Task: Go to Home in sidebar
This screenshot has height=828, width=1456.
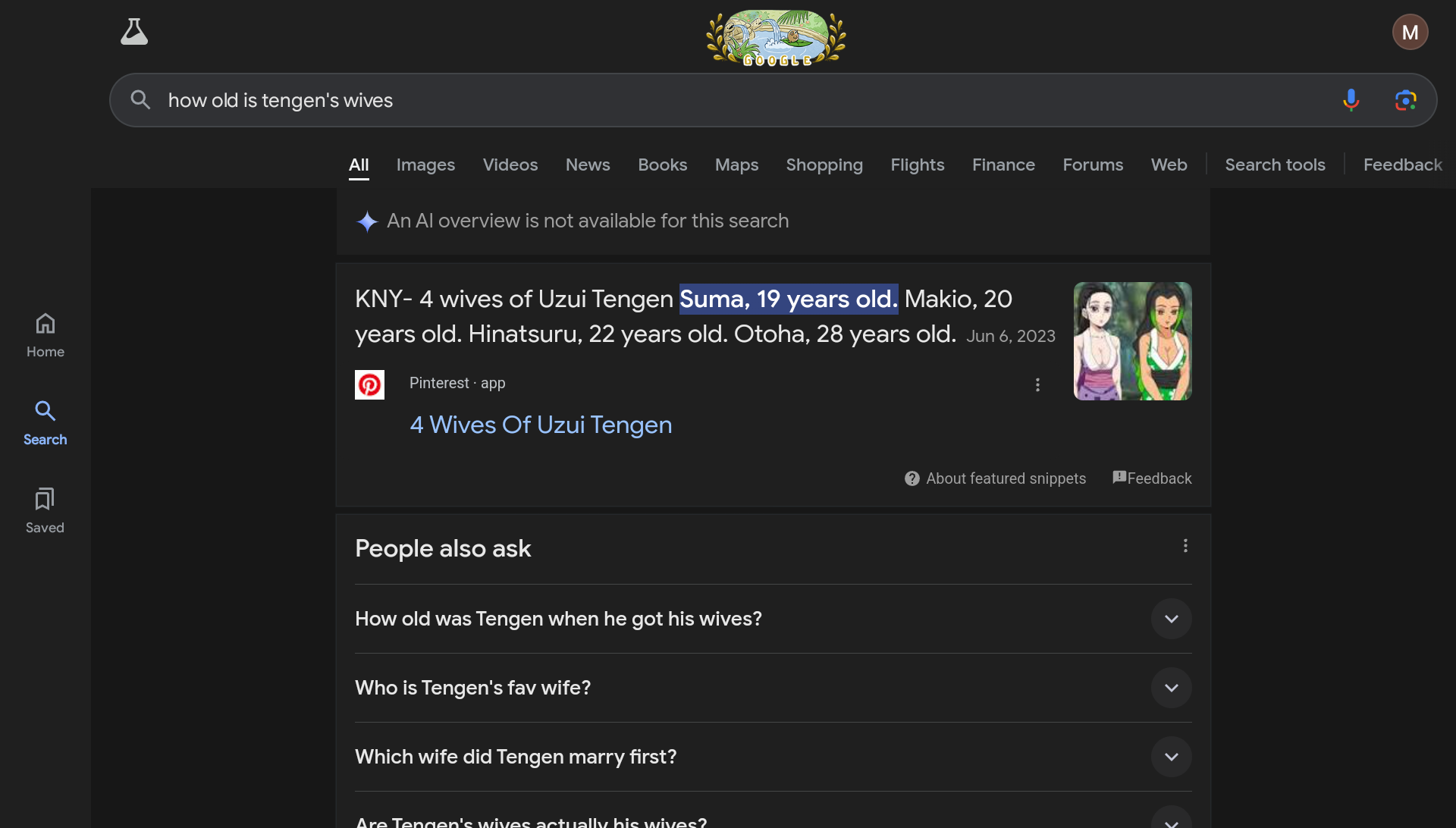Action: [45, 335]
